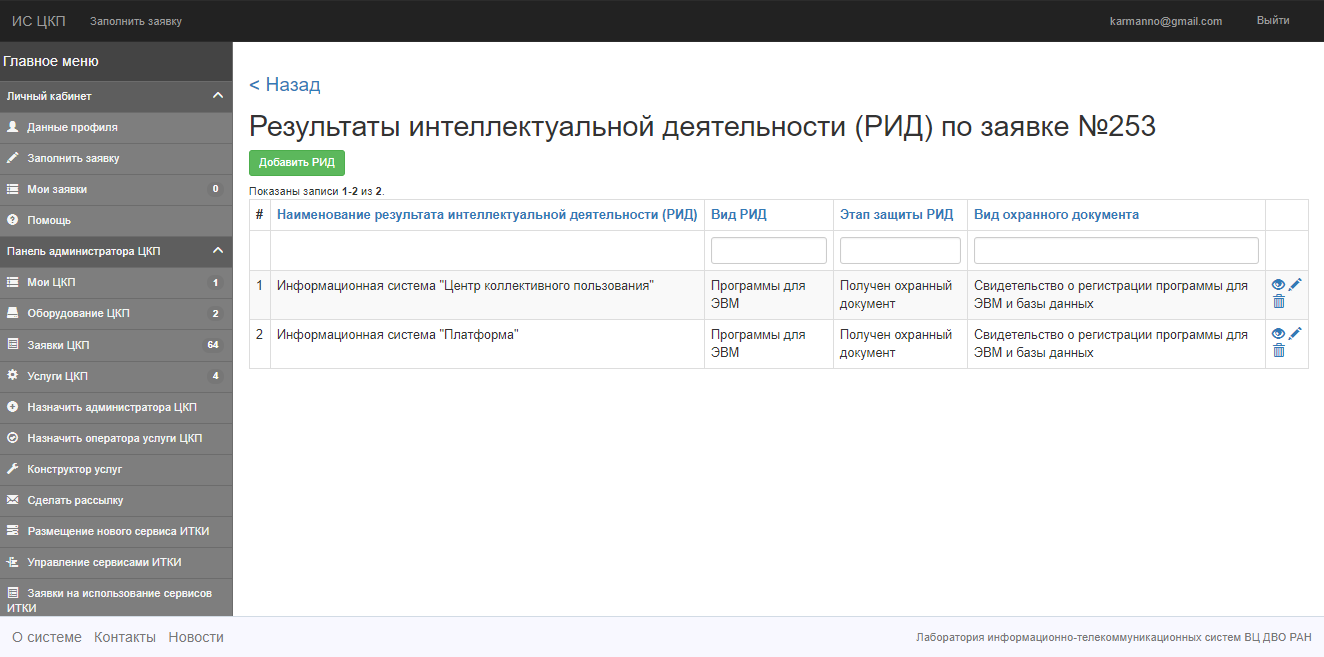
Task: Click the icon beside Размещение нового сервиса ИТКИ
Action: pyautogui.click(x=13, y=531)
